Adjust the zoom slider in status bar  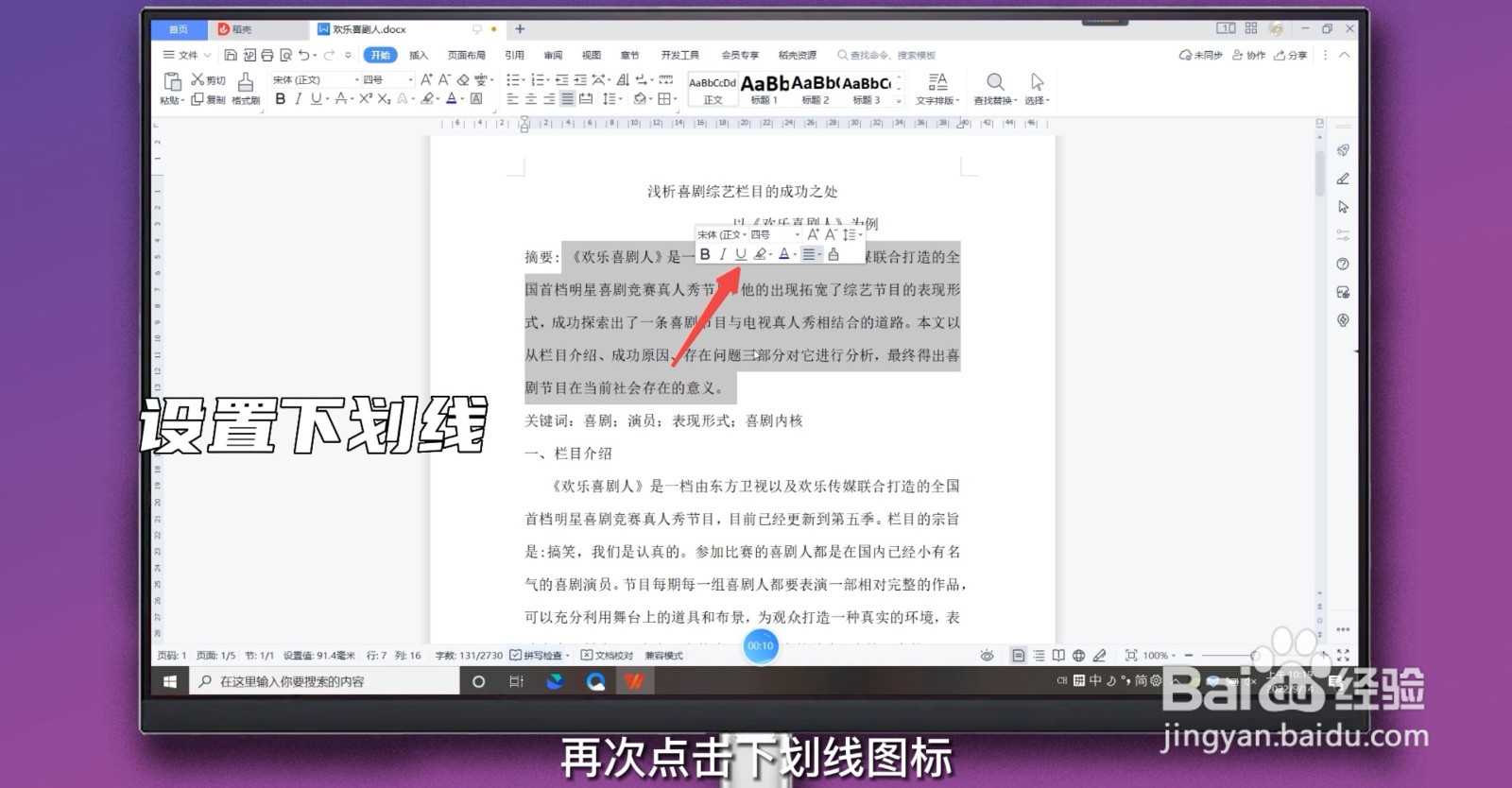point(1254,655)
